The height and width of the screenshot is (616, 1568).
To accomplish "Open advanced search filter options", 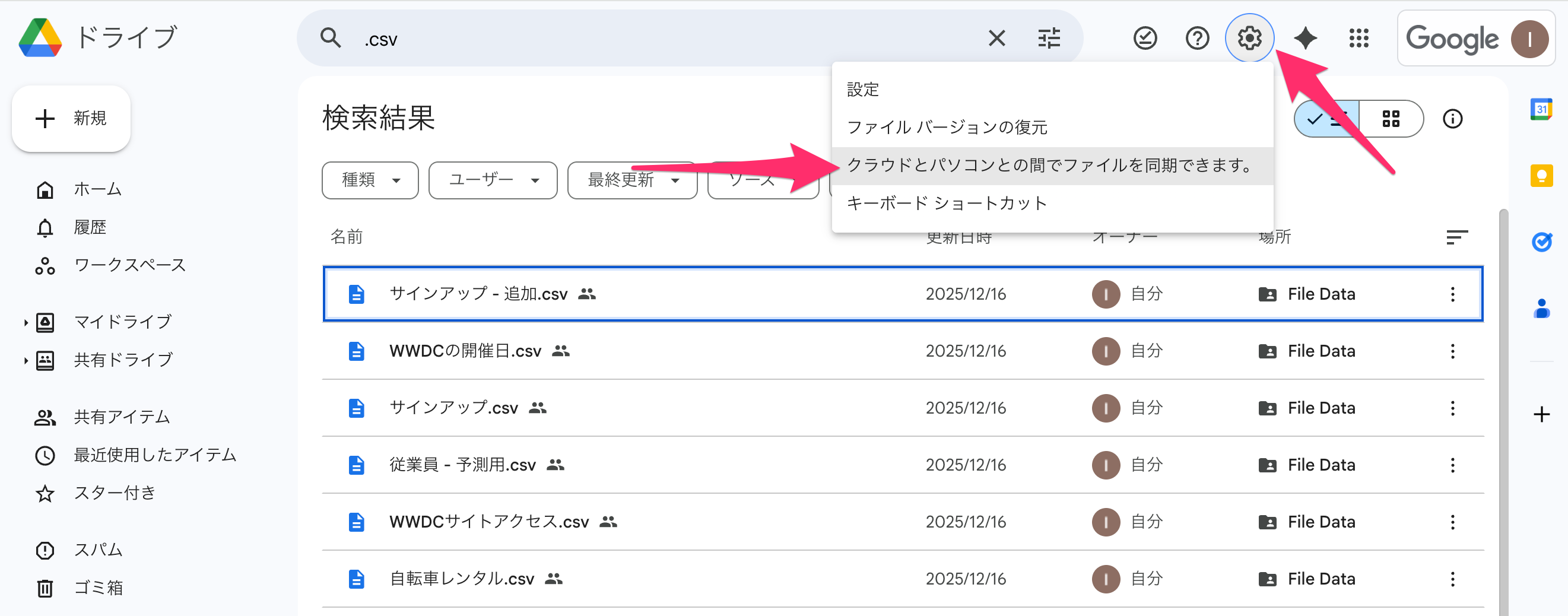I will (1048, 39).
